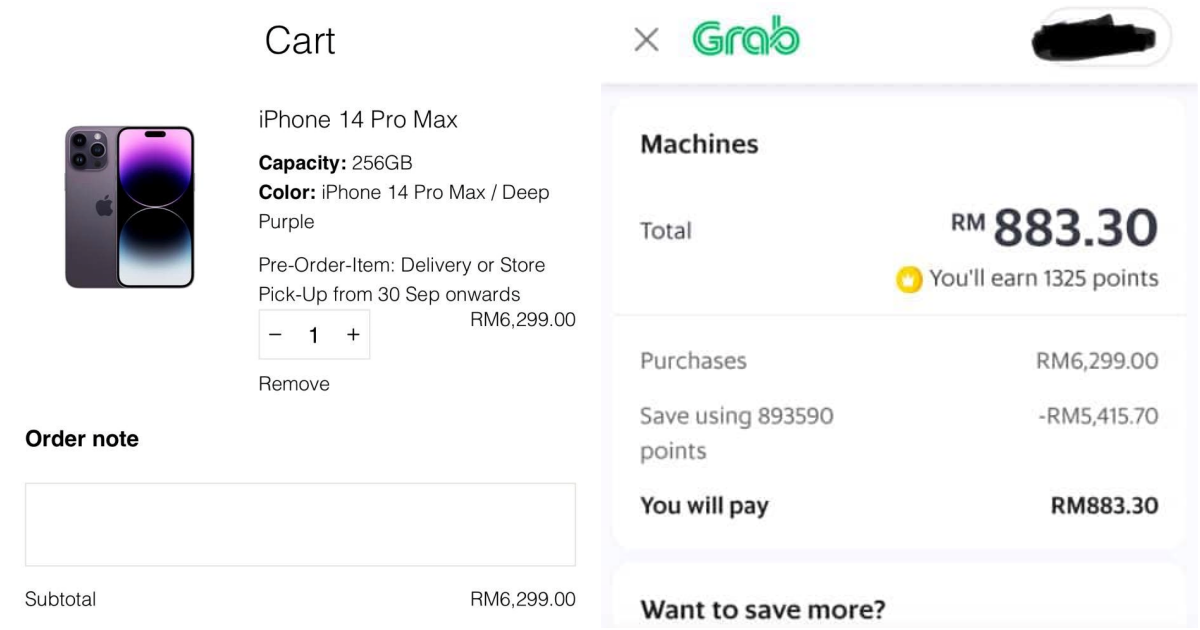Remove the iPhone 14 Pro Max from cart
This screenshot has width=1200, height=630.
coord(293,383)
